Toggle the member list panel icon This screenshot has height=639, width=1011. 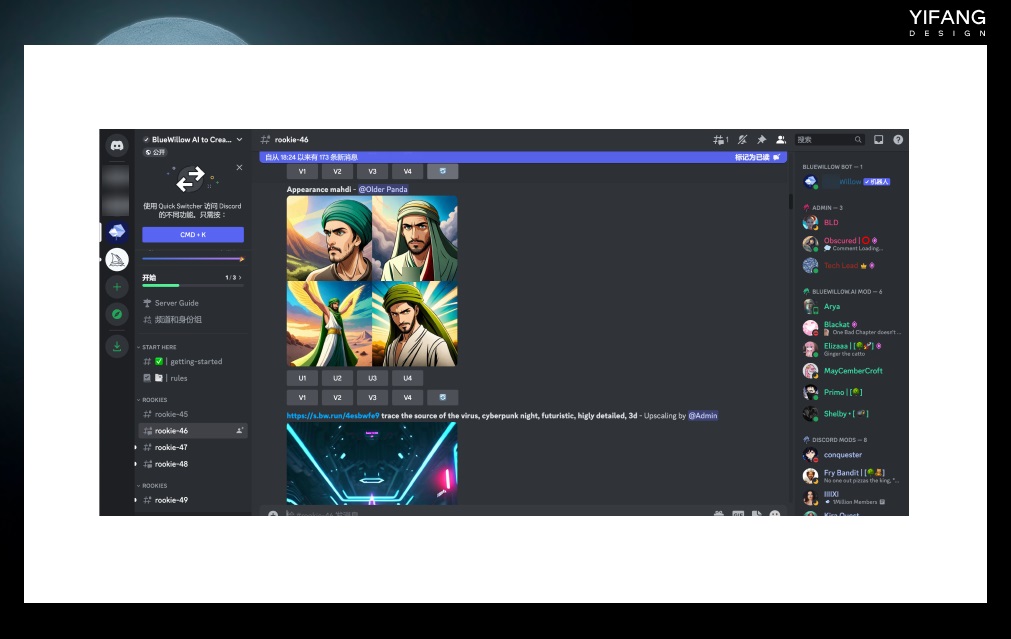pos(780,140)
